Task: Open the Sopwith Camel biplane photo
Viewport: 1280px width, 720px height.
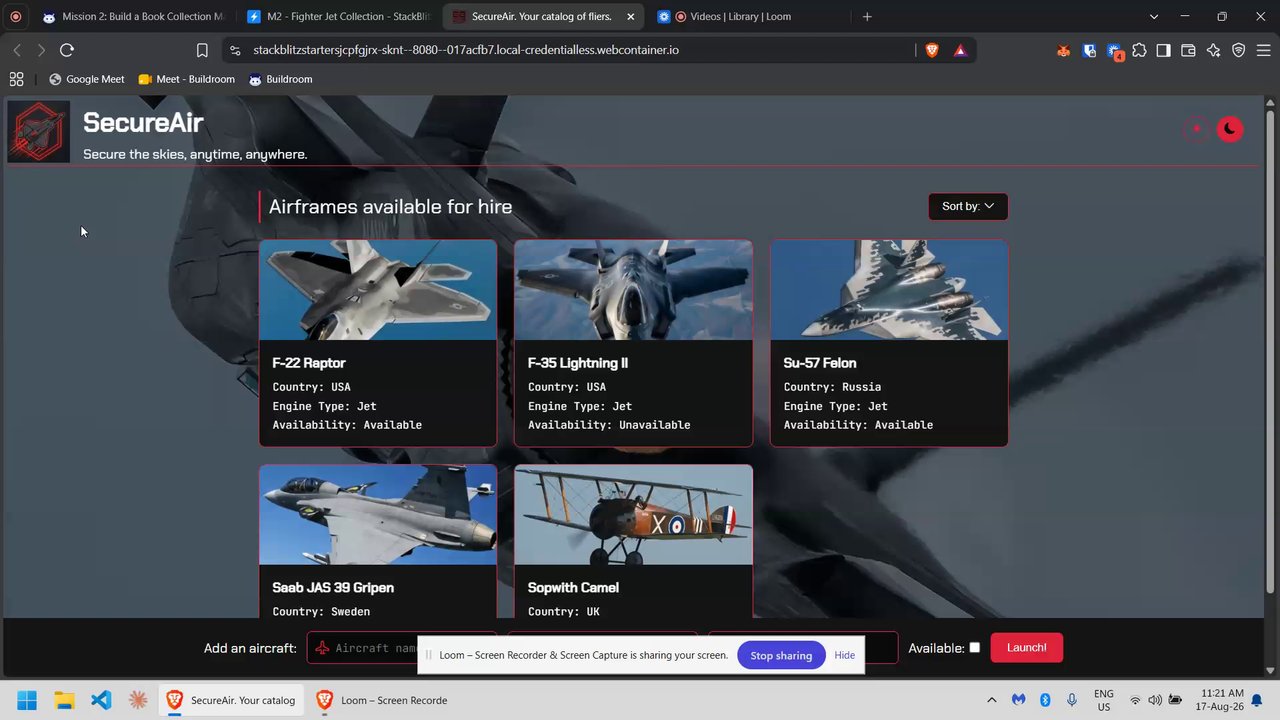Action: pyautogui.click(x=633, y=515)
